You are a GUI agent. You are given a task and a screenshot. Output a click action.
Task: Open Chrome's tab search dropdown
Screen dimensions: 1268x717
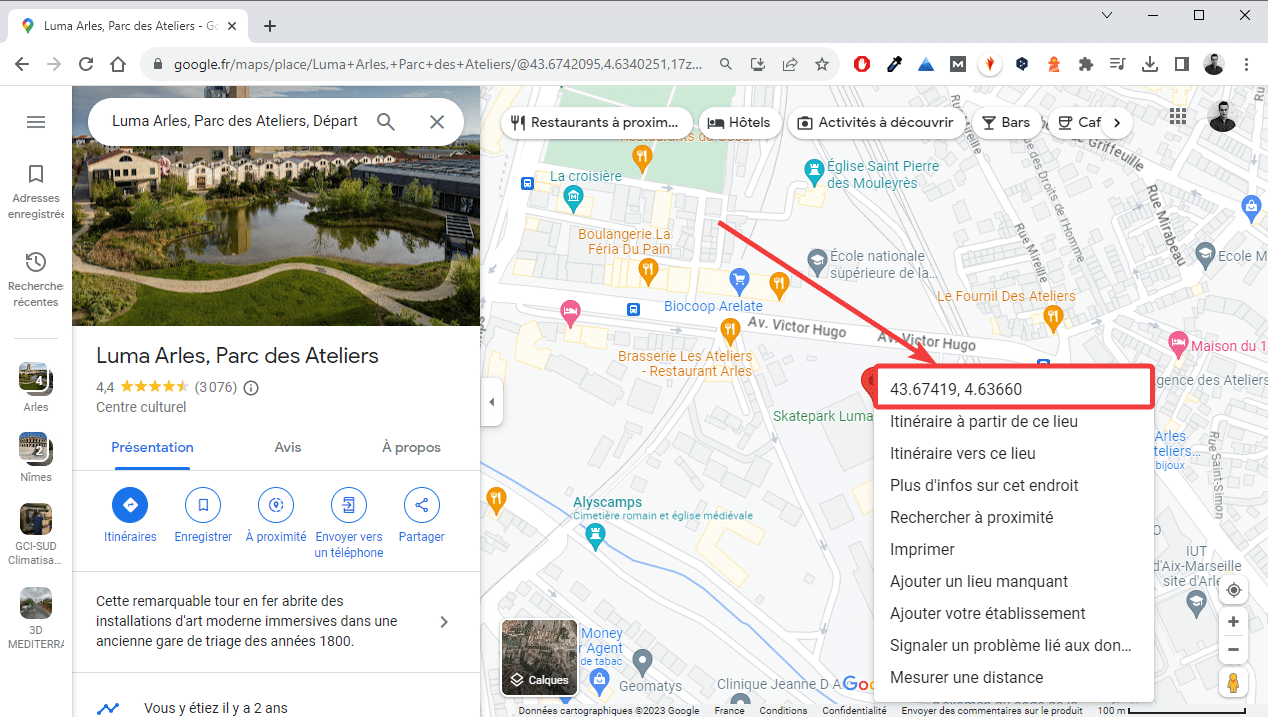pos(1107,16)
